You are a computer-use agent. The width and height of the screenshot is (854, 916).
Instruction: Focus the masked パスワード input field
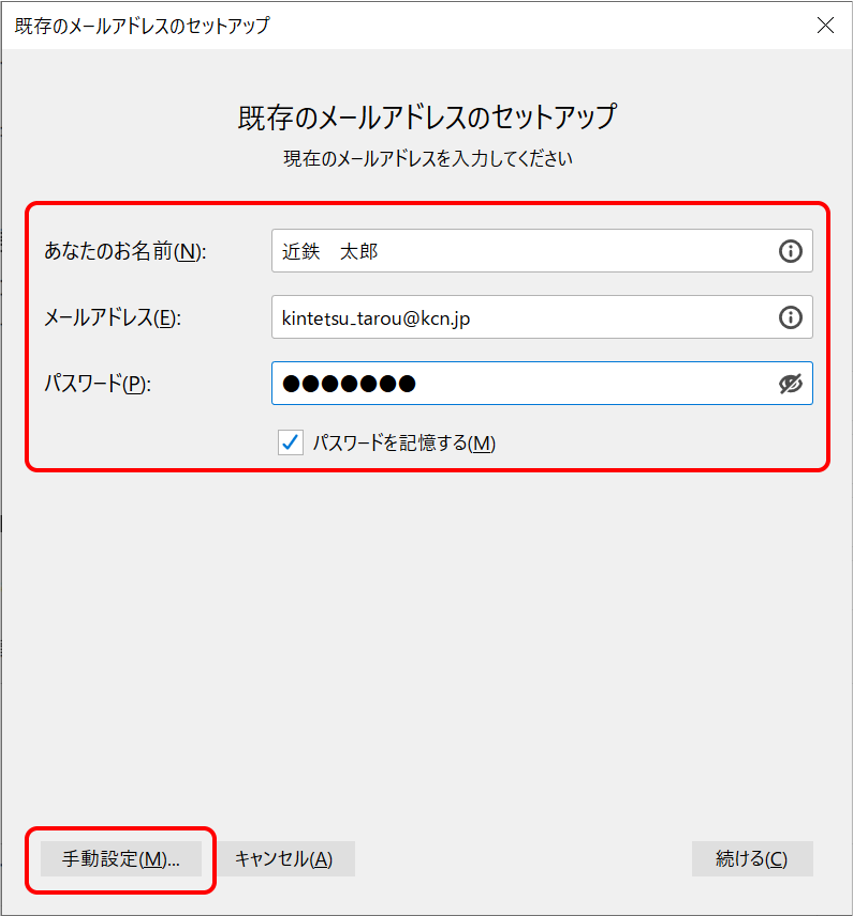pos(500,383)
